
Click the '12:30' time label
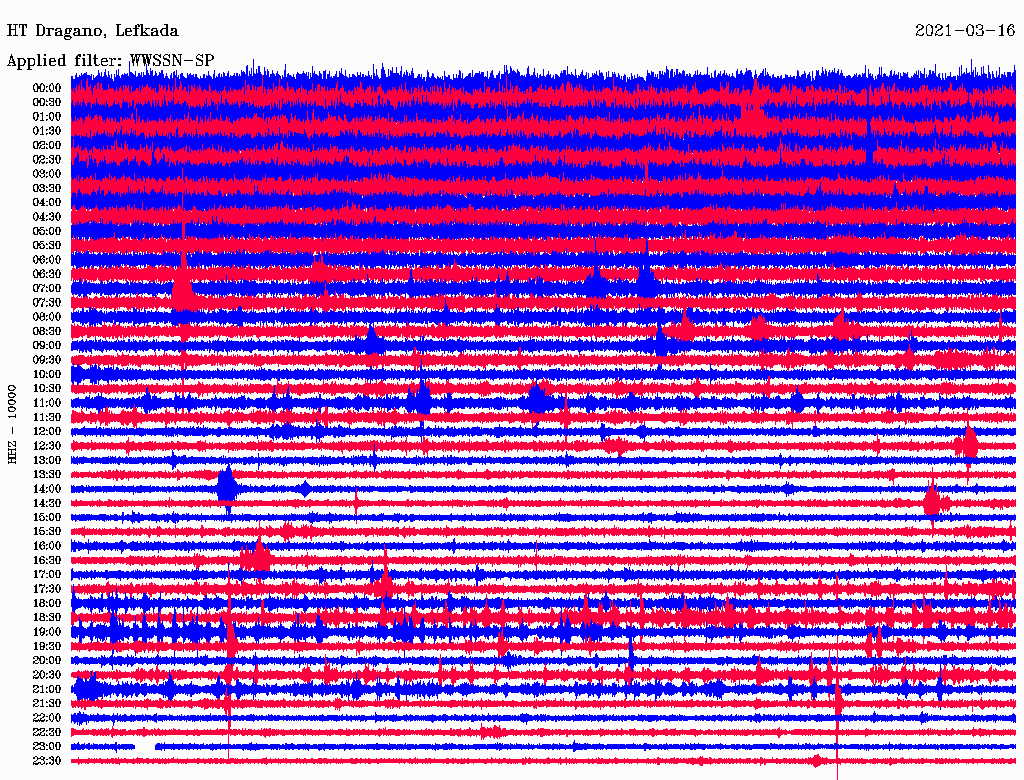point(47,446)
